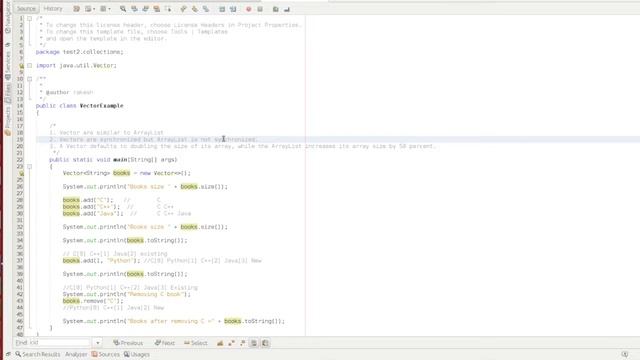Click the Select button in find bar
The height and width of the screenshot is (360, 640).
tap(196, 343)
